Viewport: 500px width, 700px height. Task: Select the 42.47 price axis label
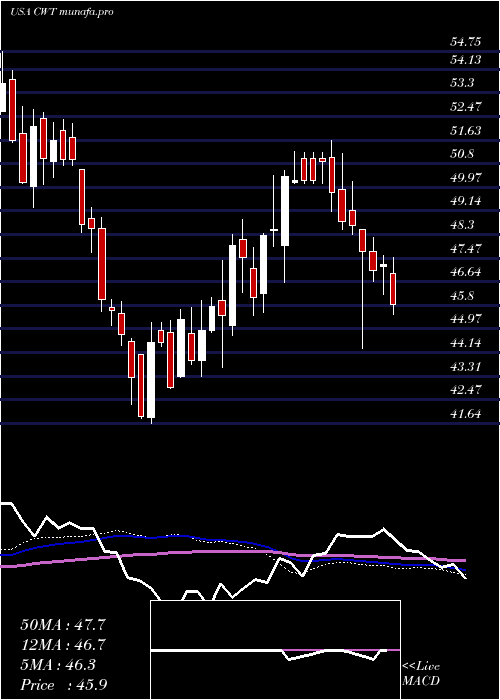(466, 390)
